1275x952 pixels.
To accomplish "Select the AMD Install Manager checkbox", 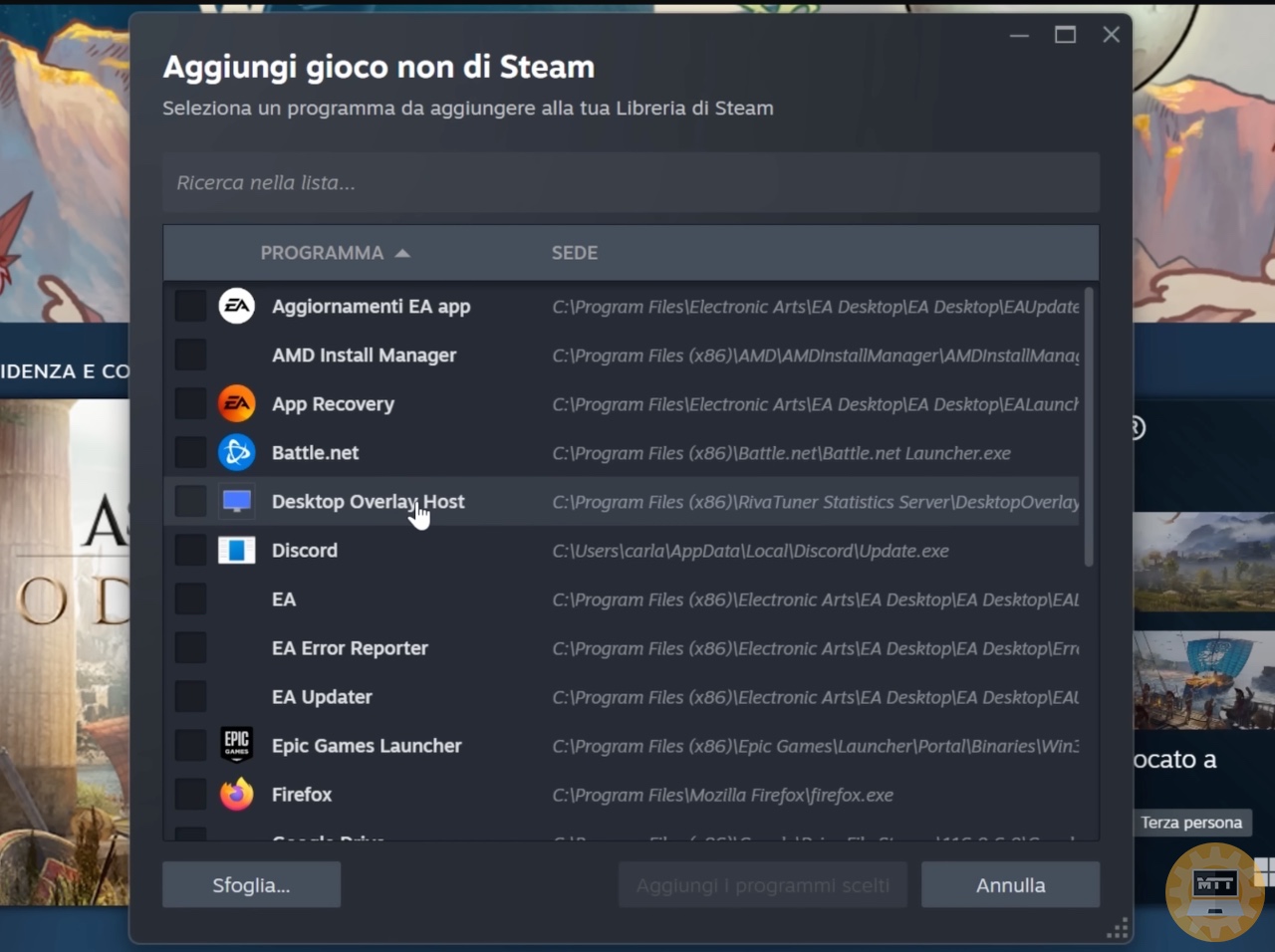I will pos(190,355).
